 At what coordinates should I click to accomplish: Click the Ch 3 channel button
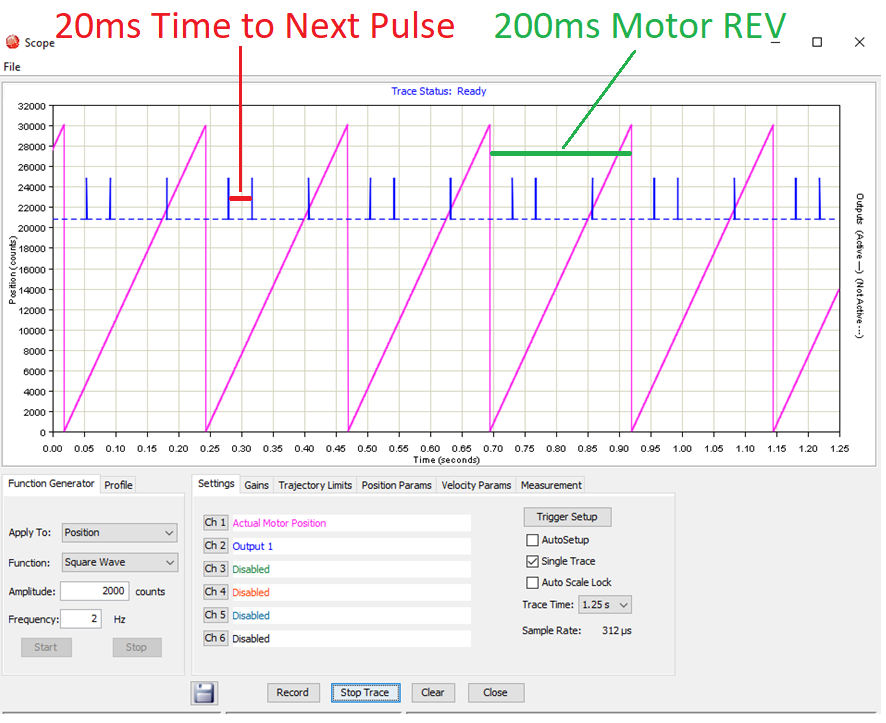click(215, 569)
